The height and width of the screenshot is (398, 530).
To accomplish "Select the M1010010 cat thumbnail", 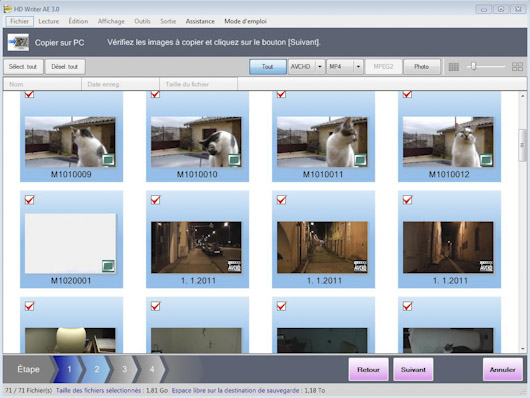I will pyautogui.click(x=196, y=142).
